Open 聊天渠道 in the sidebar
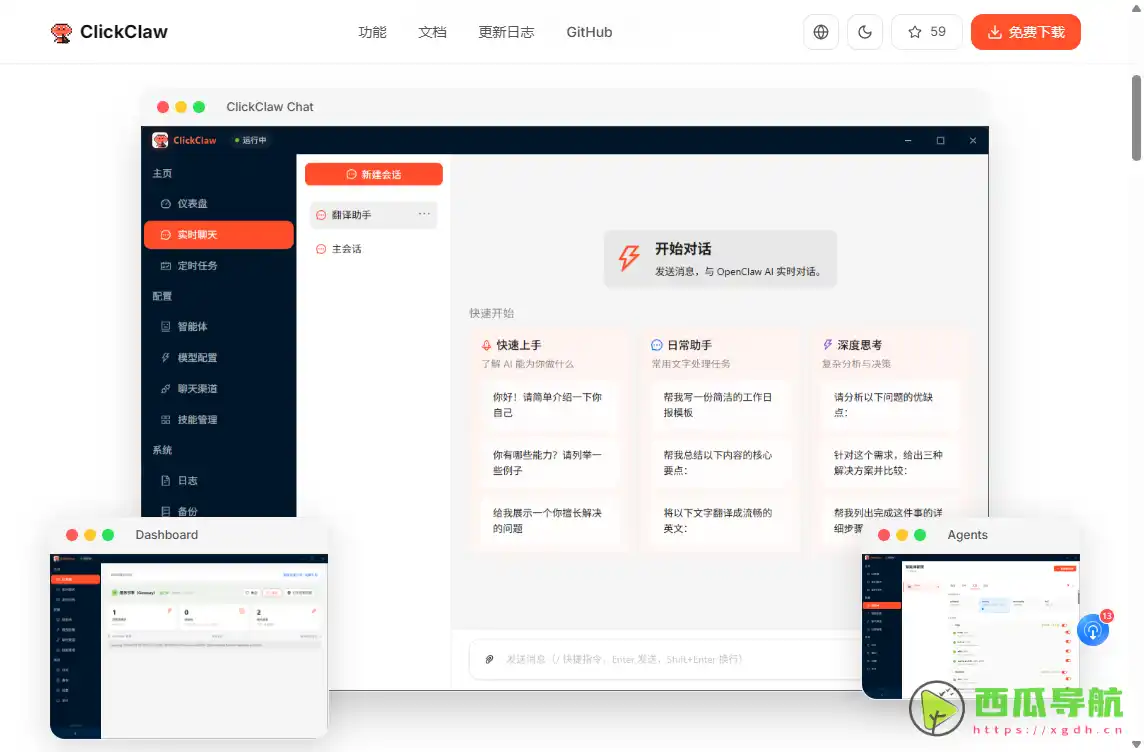Image resolution: width=1144 pixels, height=752 pixels. tap(219, 388)
